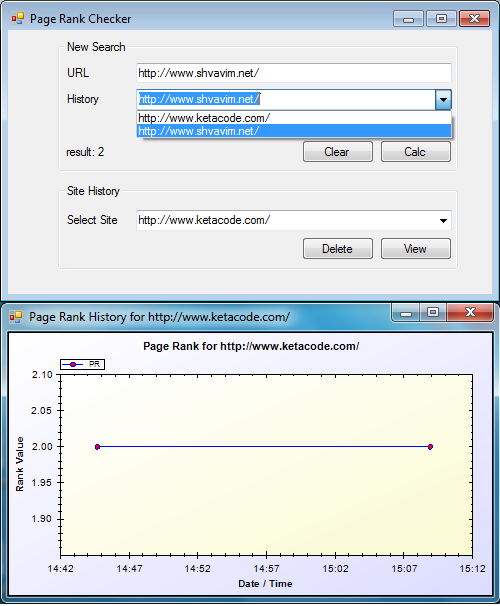Click the View button
Image resolution: width=500 pixels, height=606 pixels.
(415, 249)
